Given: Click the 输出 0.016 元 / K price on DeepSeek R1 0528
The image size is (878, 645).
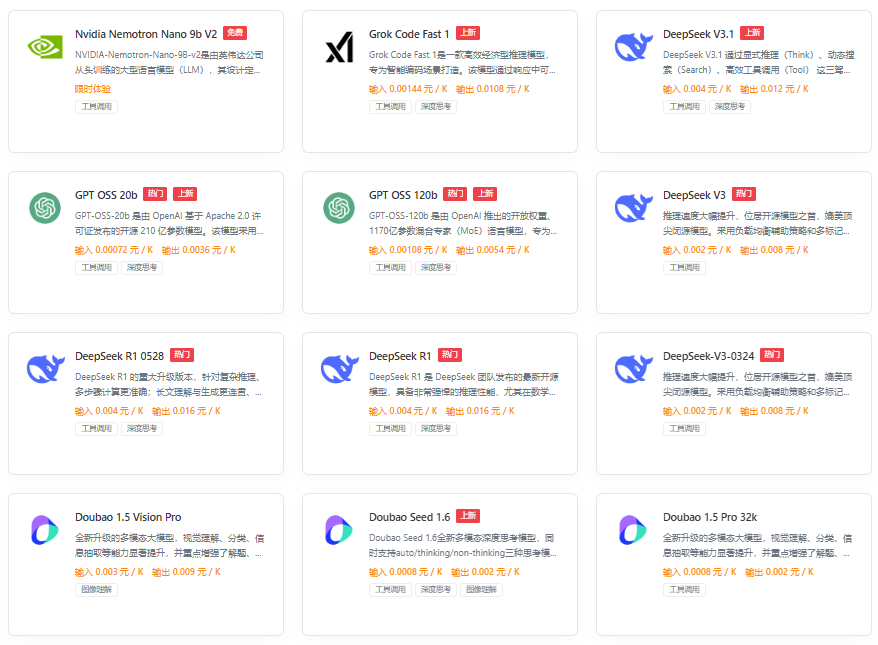Looking at the screenshot, I should (186, 411).
